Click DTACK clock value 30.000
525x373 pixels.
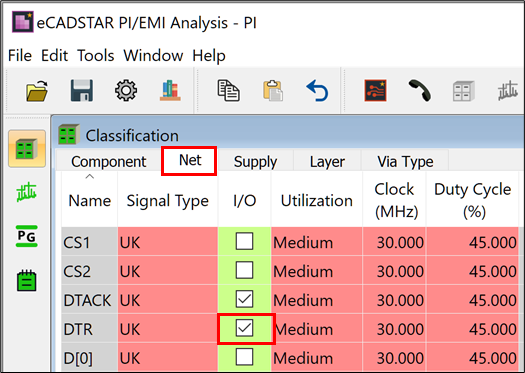coord(394,299)
